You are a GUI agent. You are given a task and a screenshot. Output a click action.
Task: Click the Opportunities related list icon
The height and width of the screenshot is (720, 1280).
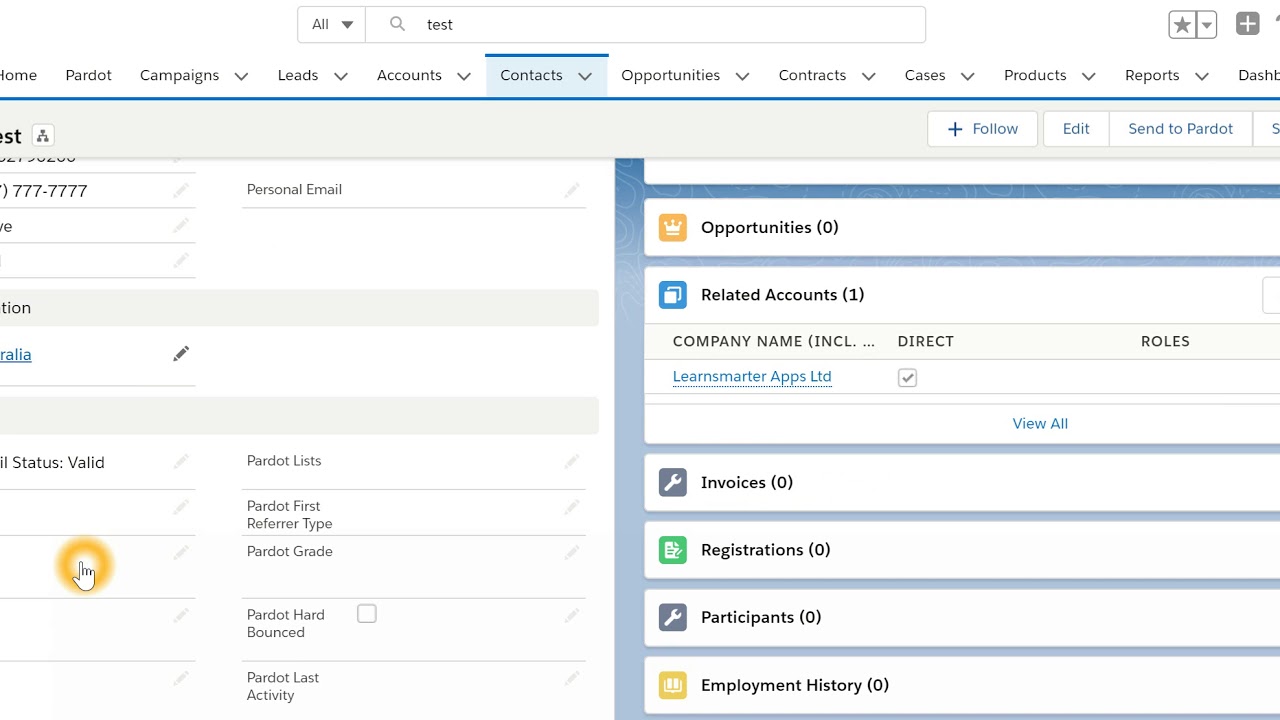coord(672,227)
